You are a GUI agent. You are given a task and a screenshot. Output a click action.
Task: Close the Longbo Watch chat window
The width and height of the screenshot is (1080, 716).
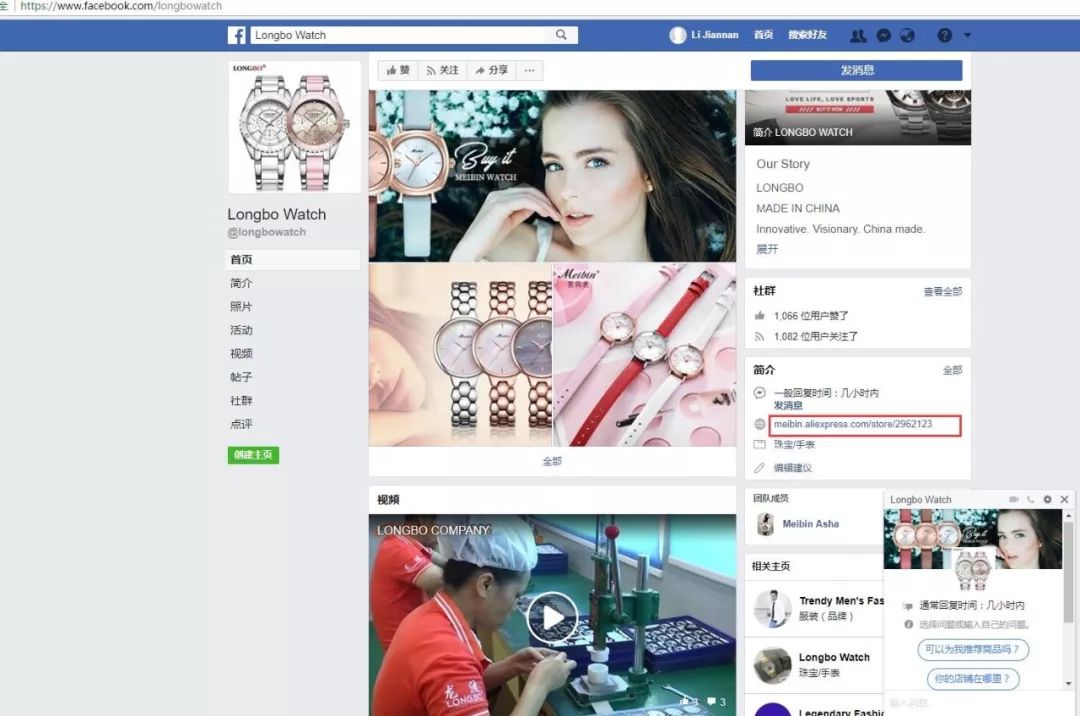tap(1064, 499)
